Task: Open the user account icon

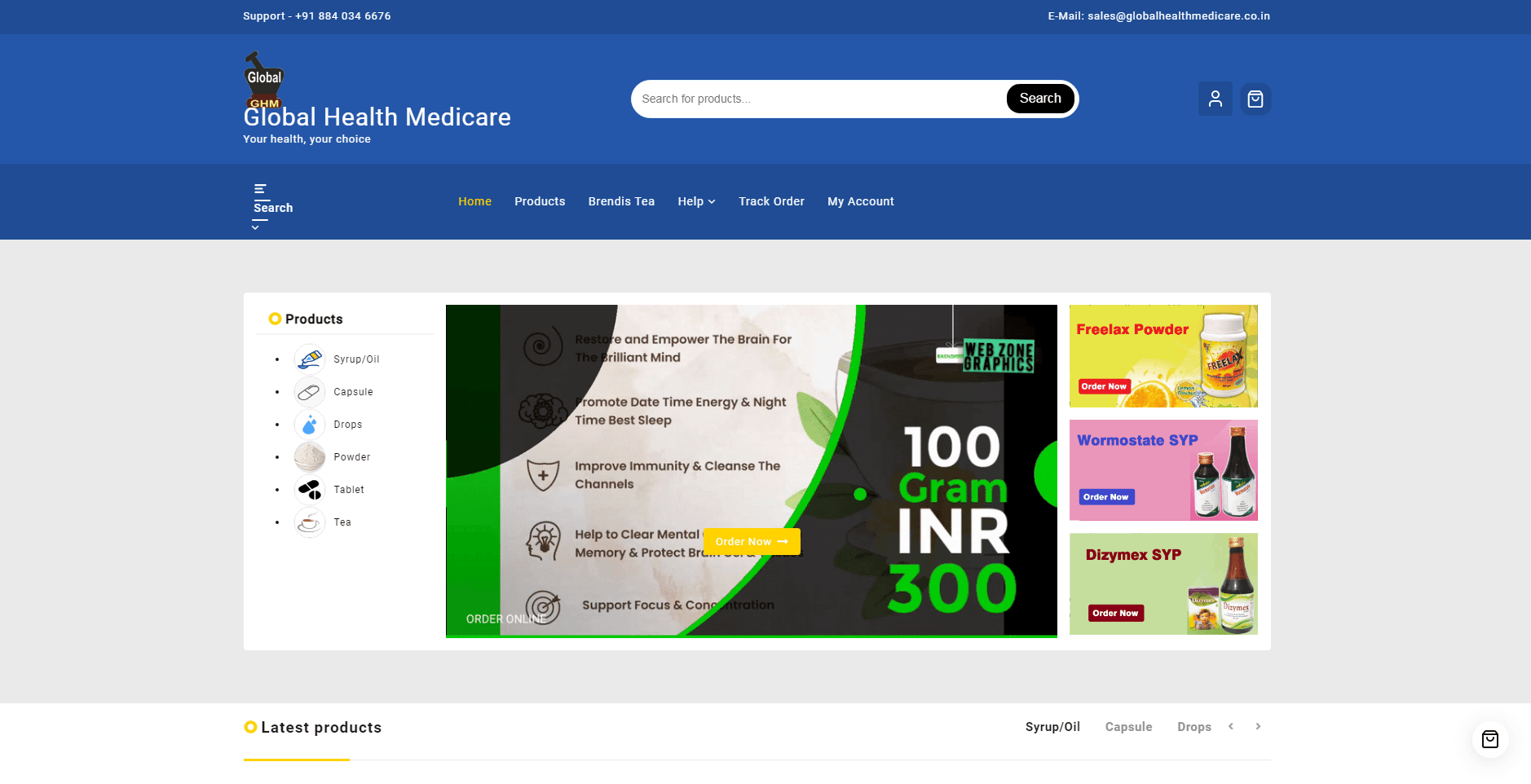Action: pyautogui.click(x=1215, y=99)
